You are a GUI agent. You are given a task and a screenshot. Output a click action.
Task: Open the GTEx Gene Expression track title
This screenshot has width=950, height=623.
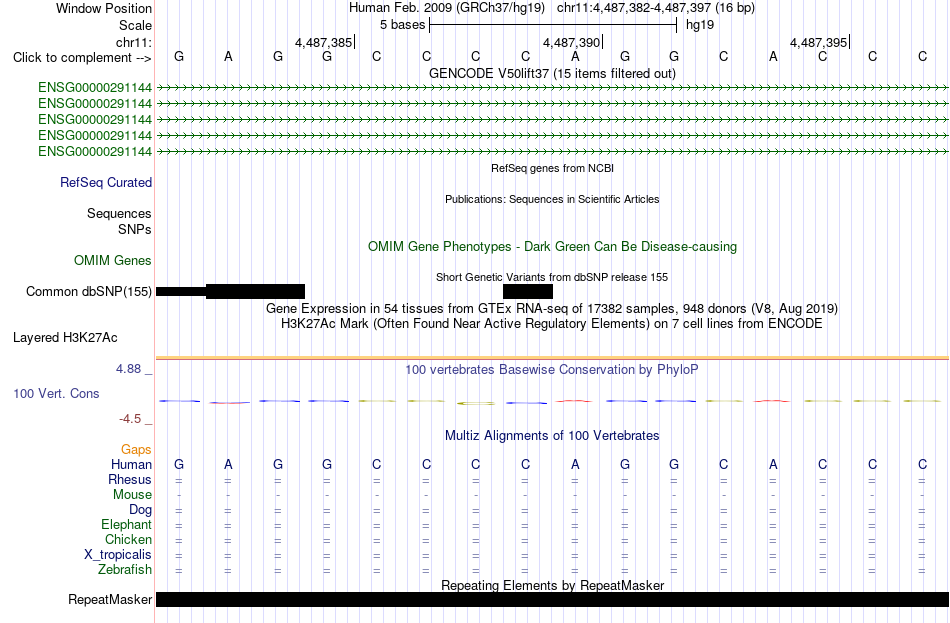point(552,308)
